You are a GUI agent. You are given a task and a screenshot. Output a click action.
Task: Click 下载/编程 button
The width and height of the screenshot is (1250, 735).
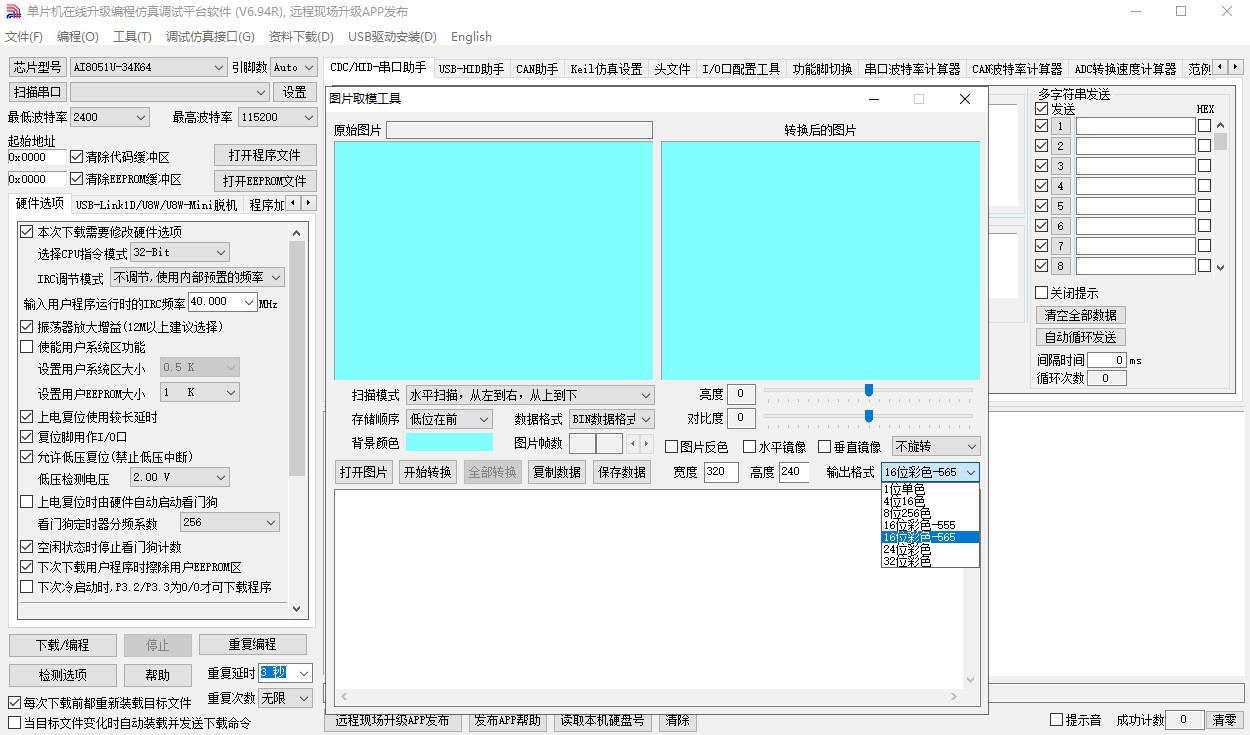(x=63, y=645)
